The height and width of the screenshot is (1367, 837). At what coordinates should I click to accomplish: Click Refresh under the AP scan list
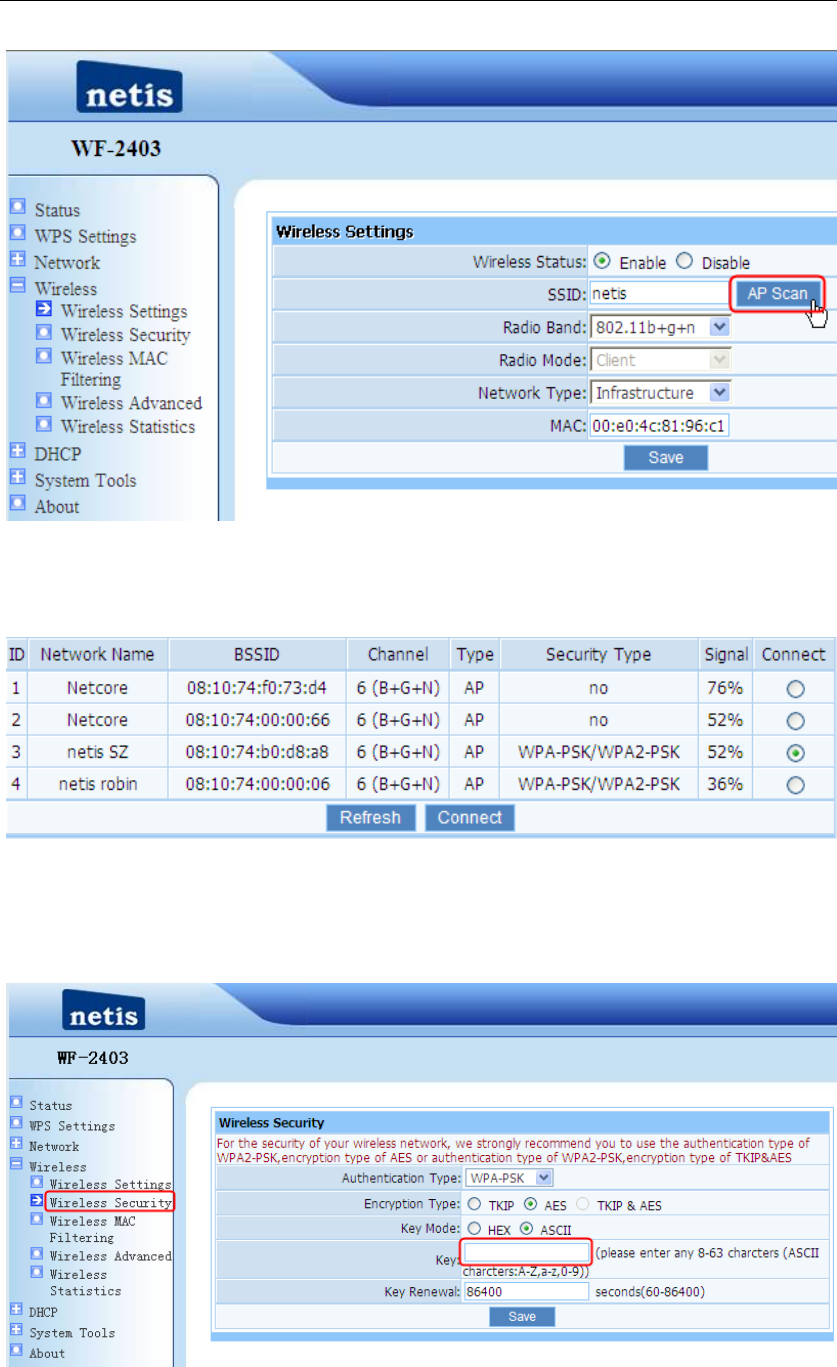point(370,817)
